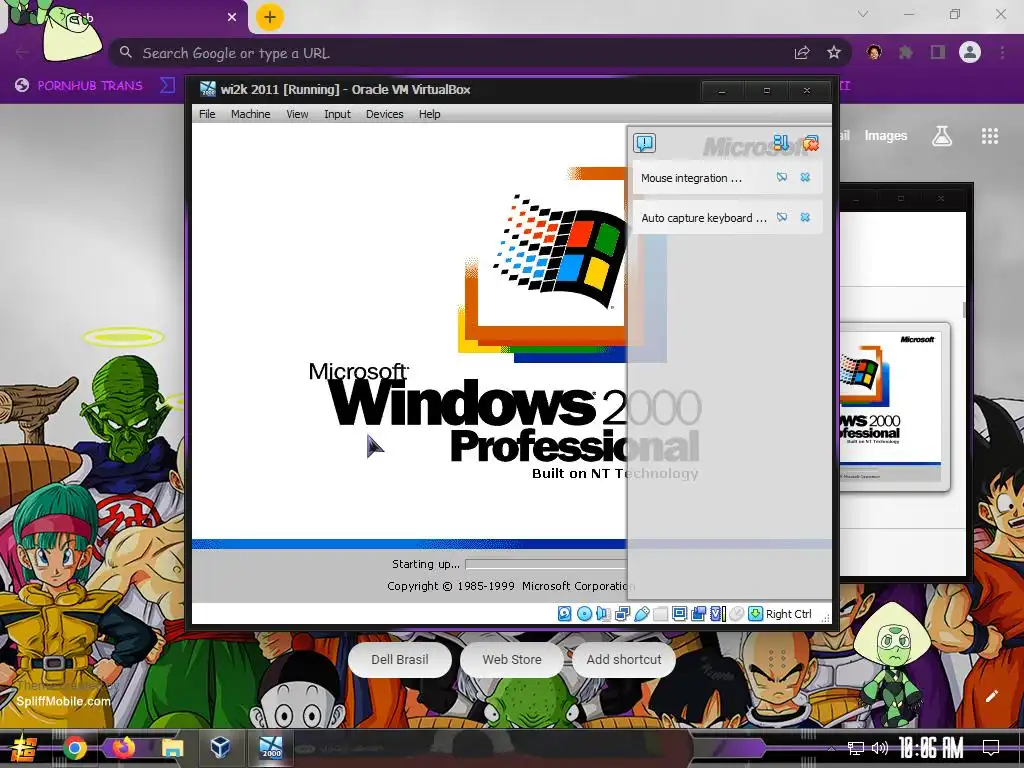
Task: Open the Web Store shortcut
Action: (512, 660)
